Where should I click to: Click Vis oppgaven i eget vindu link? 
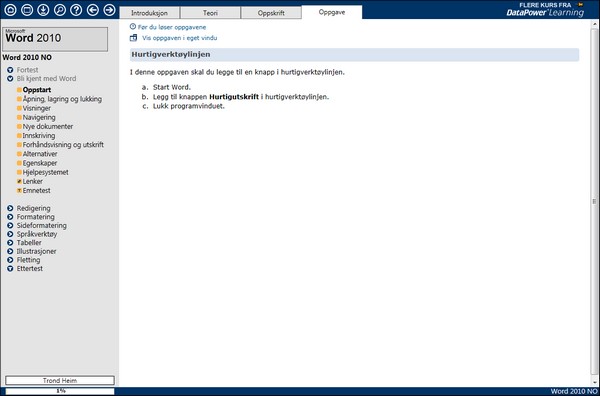pos(179,38)
